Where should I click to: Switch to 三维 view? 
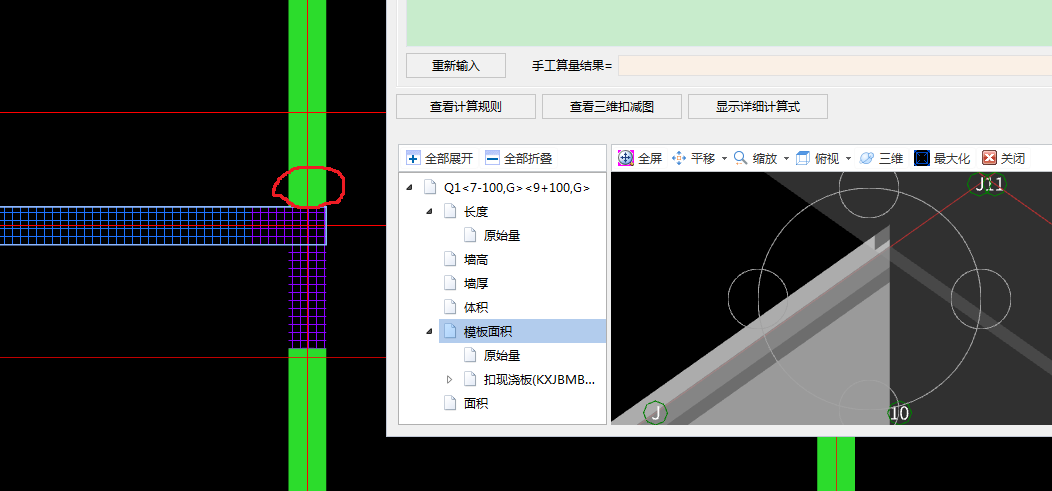(x=881, y=158)
